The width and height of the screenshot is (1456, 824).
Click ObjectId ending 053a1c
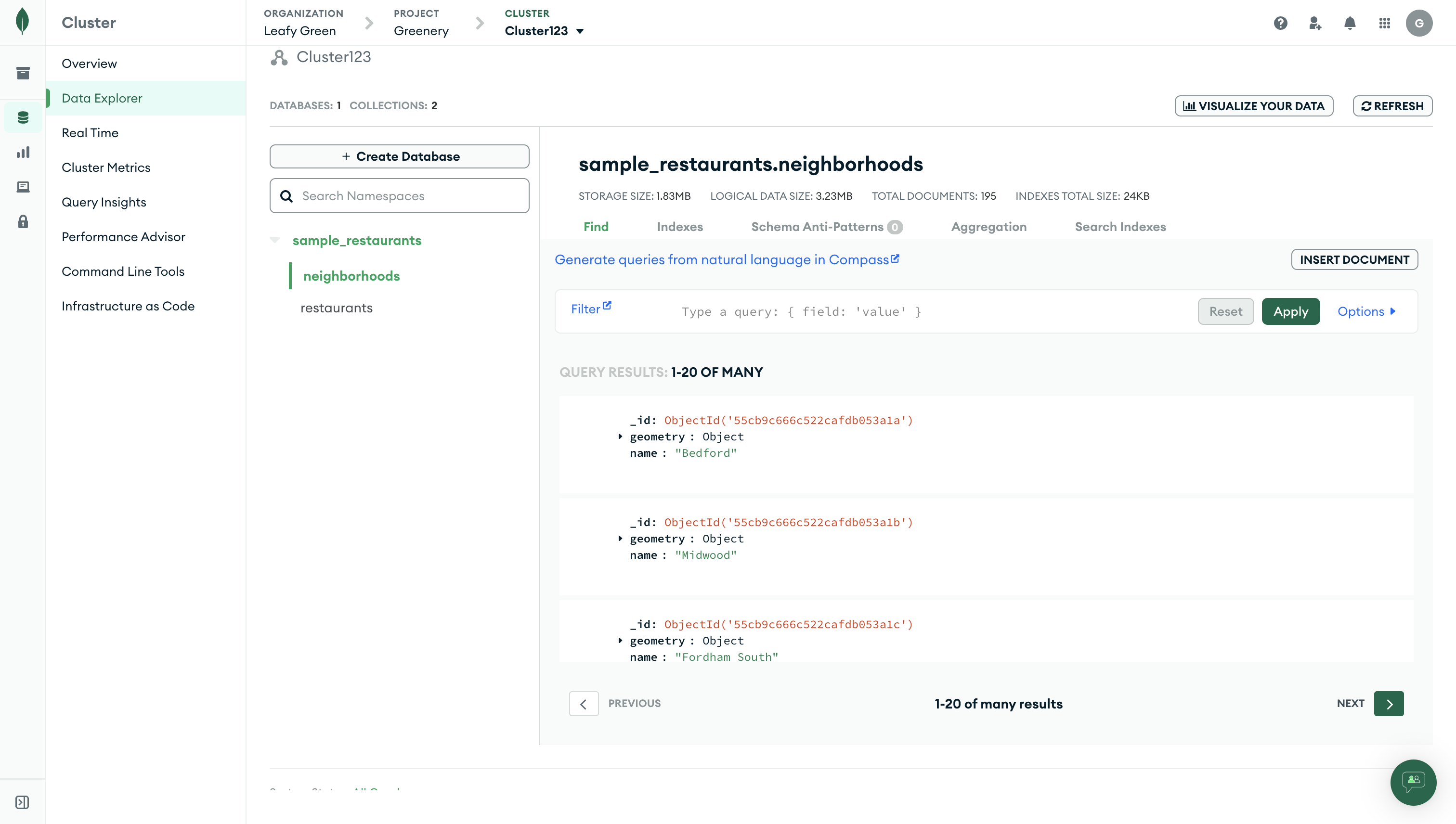coord(789,624)
